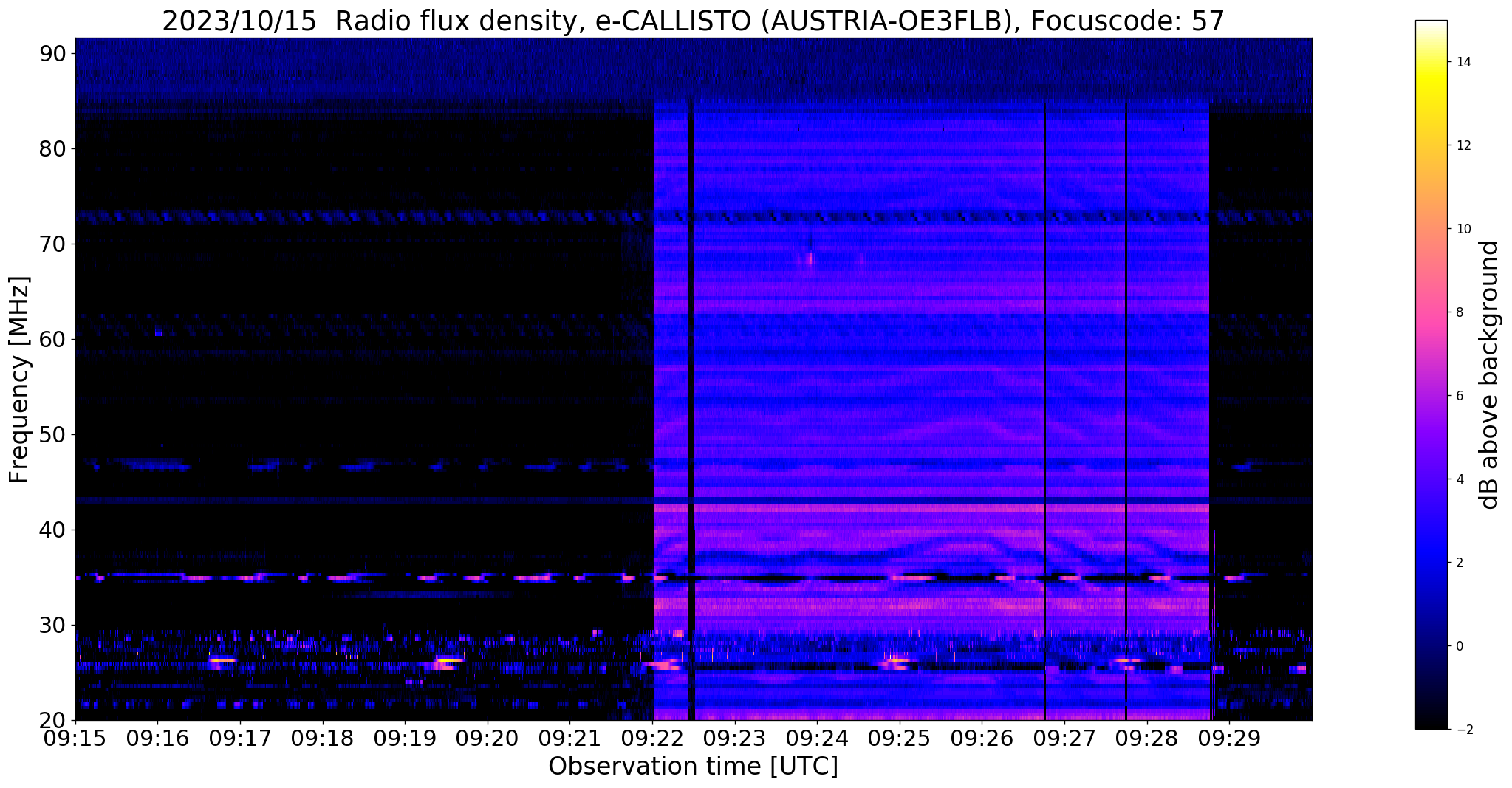This screenshot has height=788, width=1512.
Task: Click the colorbar tick label 14
Action: 1463,62
